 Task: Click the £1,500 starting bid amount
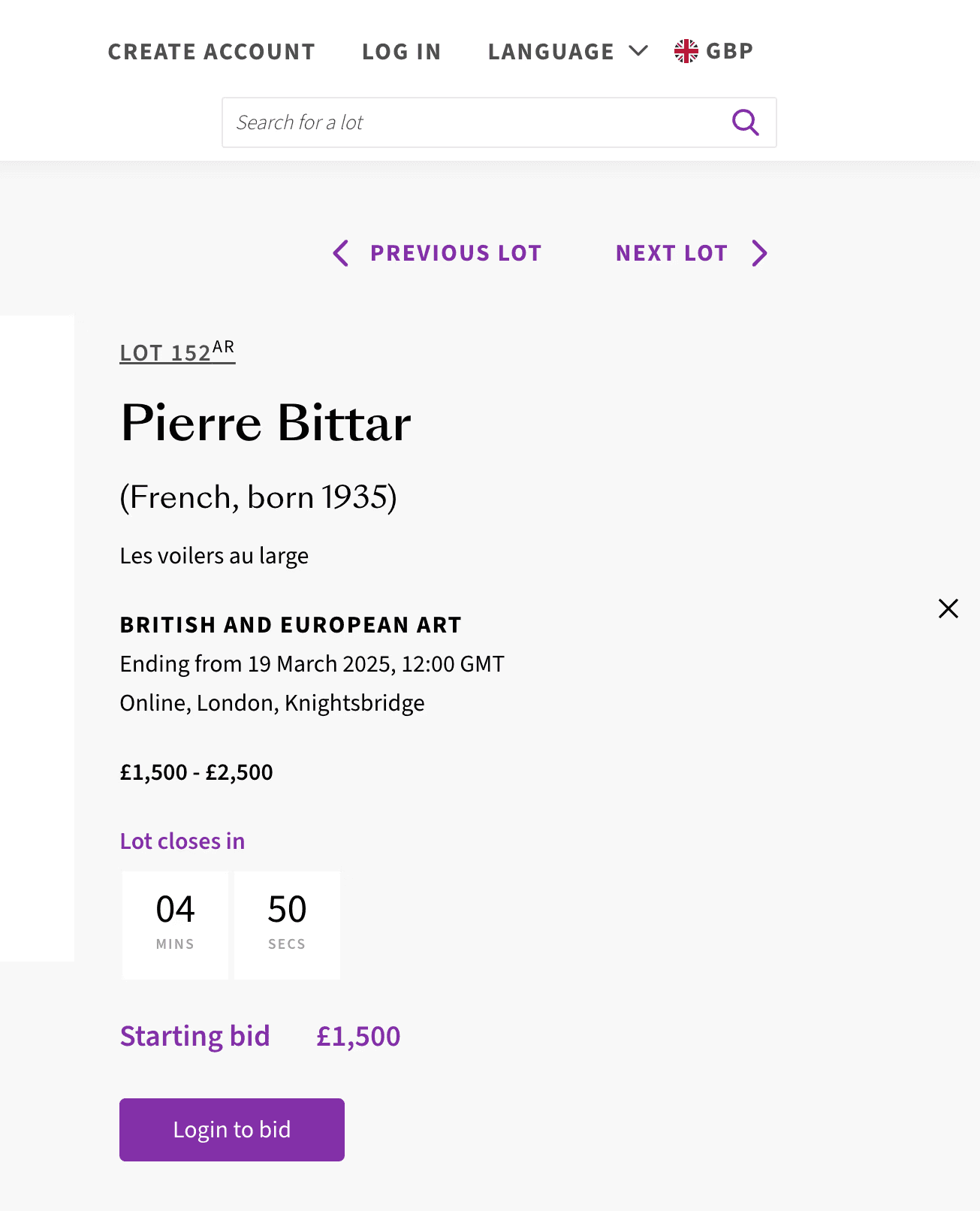358,1036
